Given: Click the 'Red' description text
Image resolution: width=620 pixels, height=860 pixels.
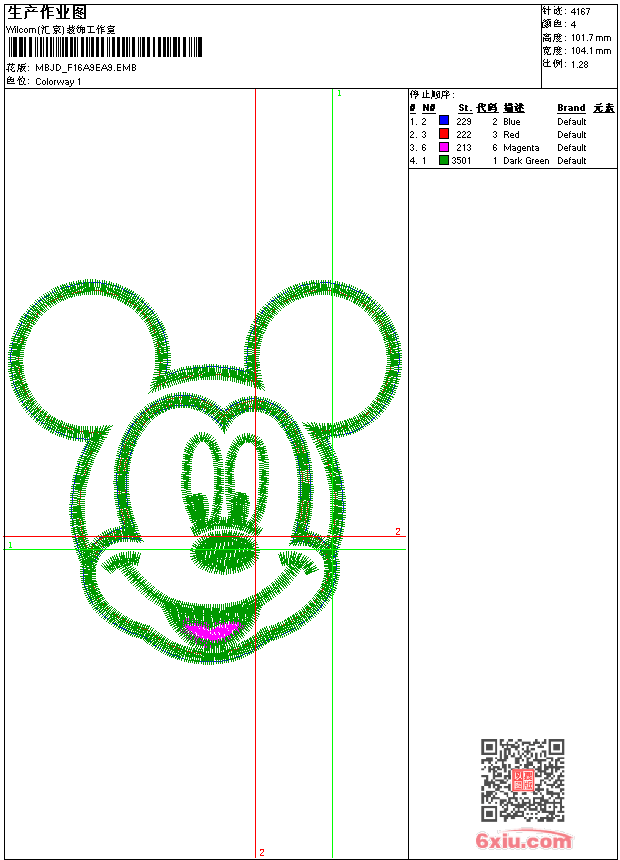Looking at the screenshot, I should pos(511,135).
